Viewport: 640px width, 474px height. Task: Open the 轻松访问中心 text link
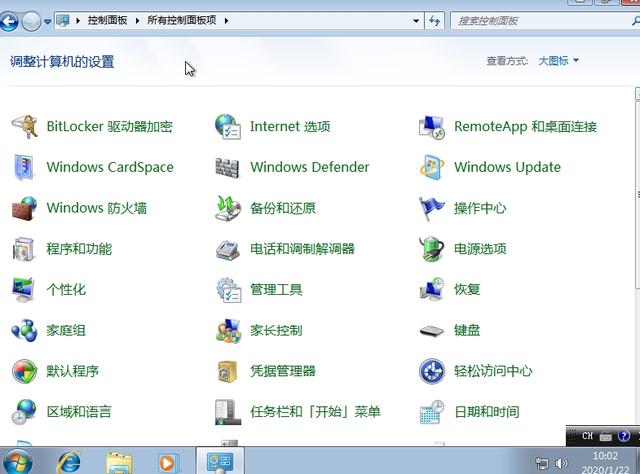click(493, 371)
